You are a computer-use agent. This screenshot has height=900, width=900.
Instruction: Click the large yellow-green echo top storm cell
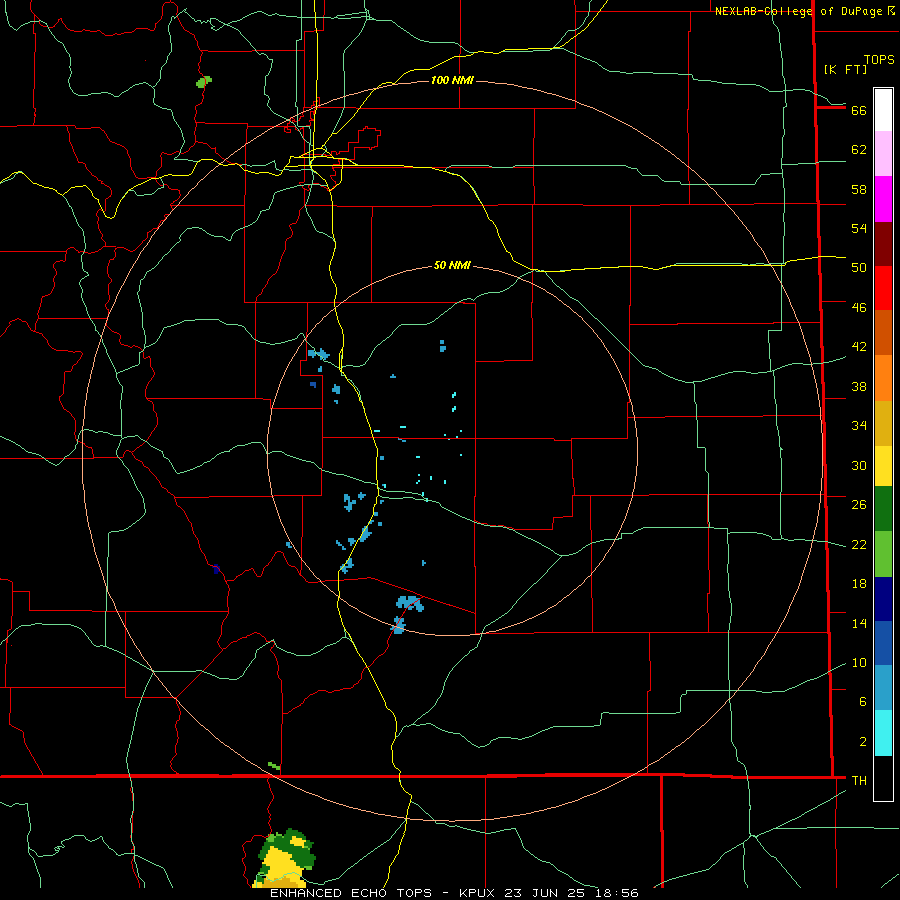point(284,859)
